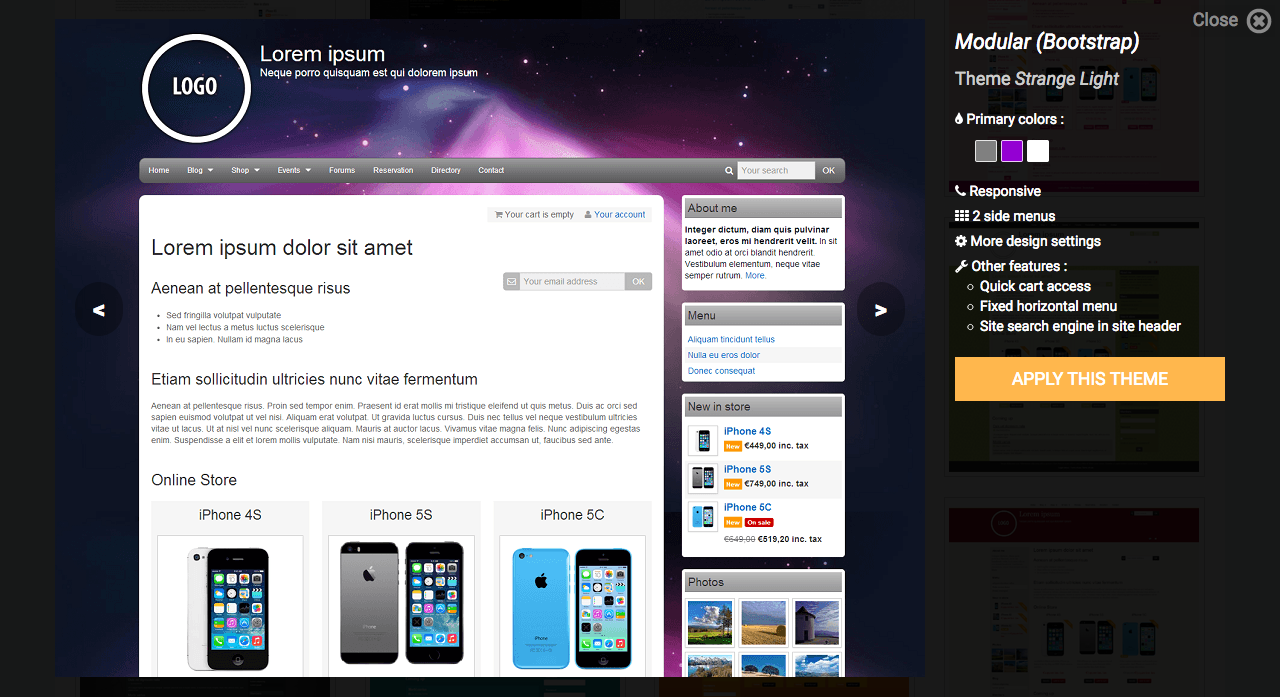Image resolution: width=1280 pixels, height=697 pixels.
Task: Click the next theme arrow
Action: click(880, 310)
